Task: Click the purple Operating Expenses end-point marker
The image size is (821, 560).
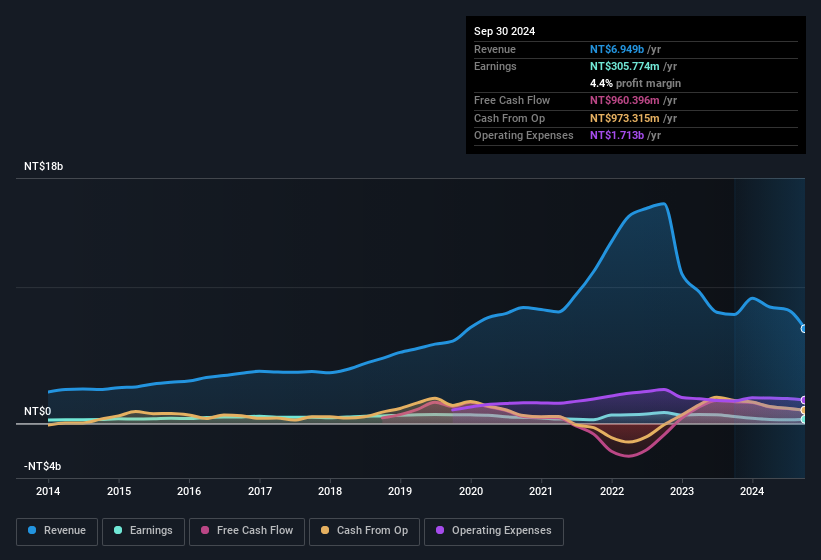Action: (804, 400)
